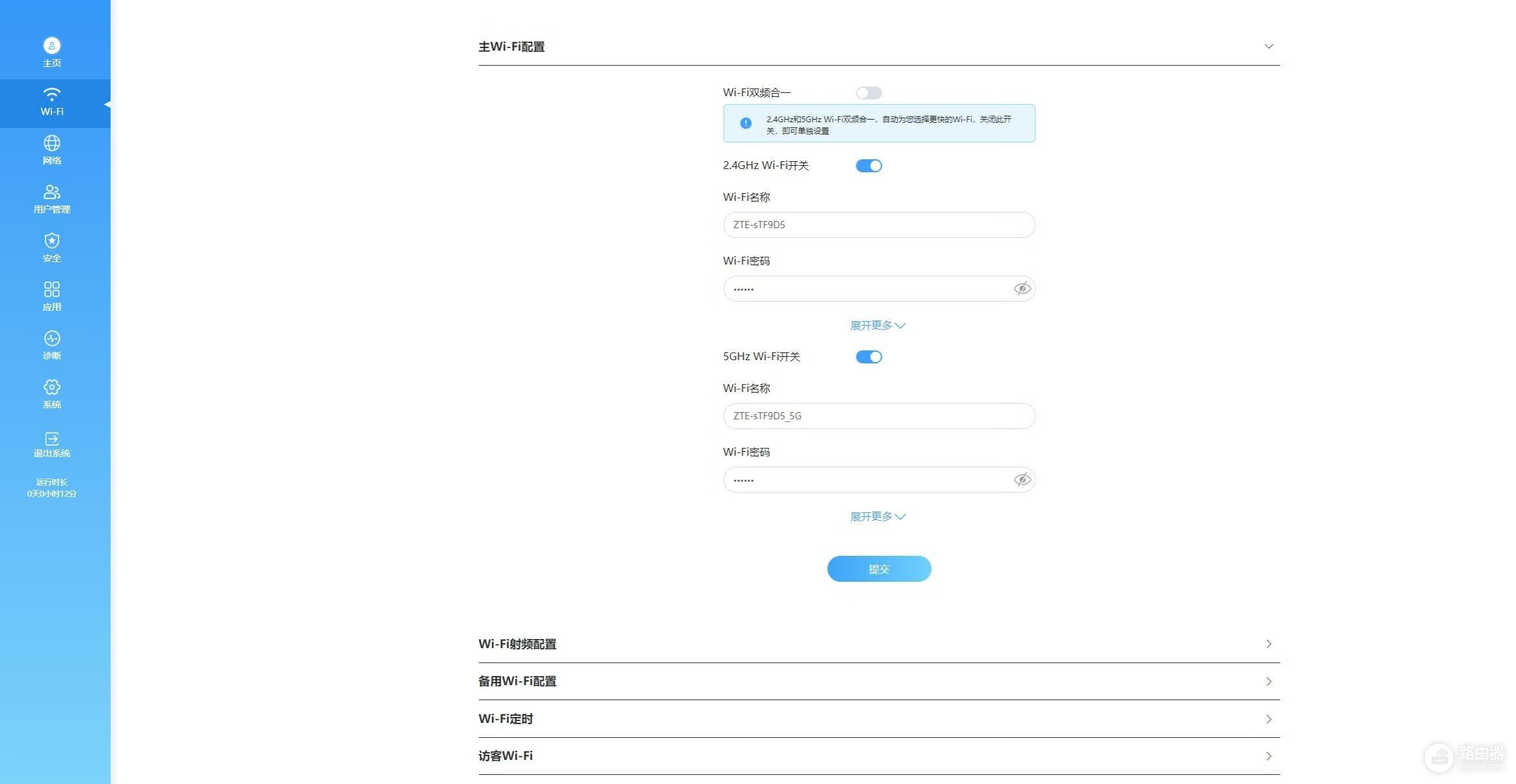Click the 5GHz Wi-Fi密码 input field
The width and height of the screenshot is (1516, 784).
[879, 480]
